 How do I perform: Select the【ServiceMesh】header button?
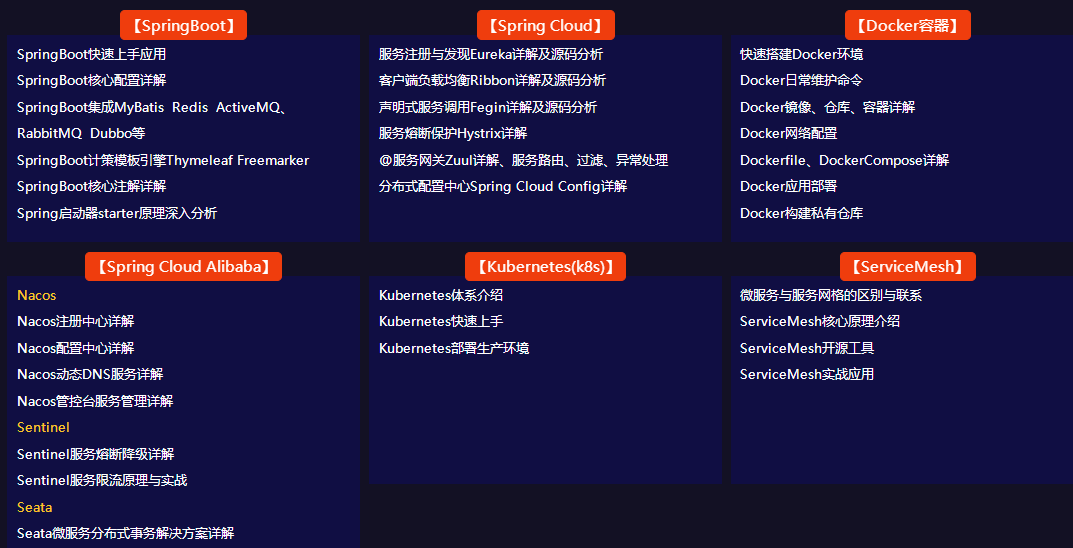point(907,266)
